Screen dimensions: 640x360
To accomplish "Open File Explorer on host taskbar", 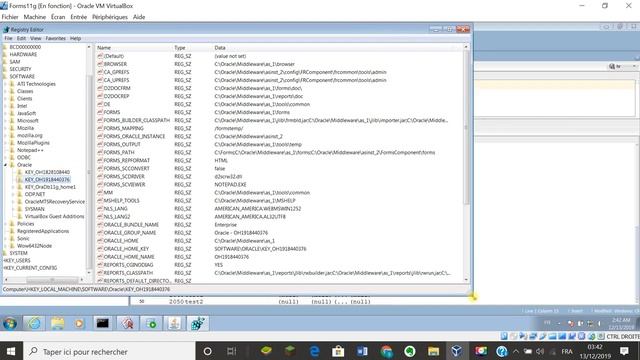I will coord(433,351).
